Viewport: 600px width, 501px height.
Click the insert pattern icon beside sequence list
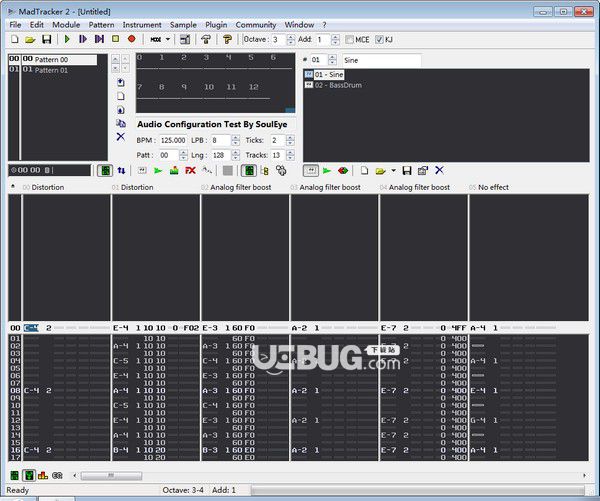click(121, 82)
